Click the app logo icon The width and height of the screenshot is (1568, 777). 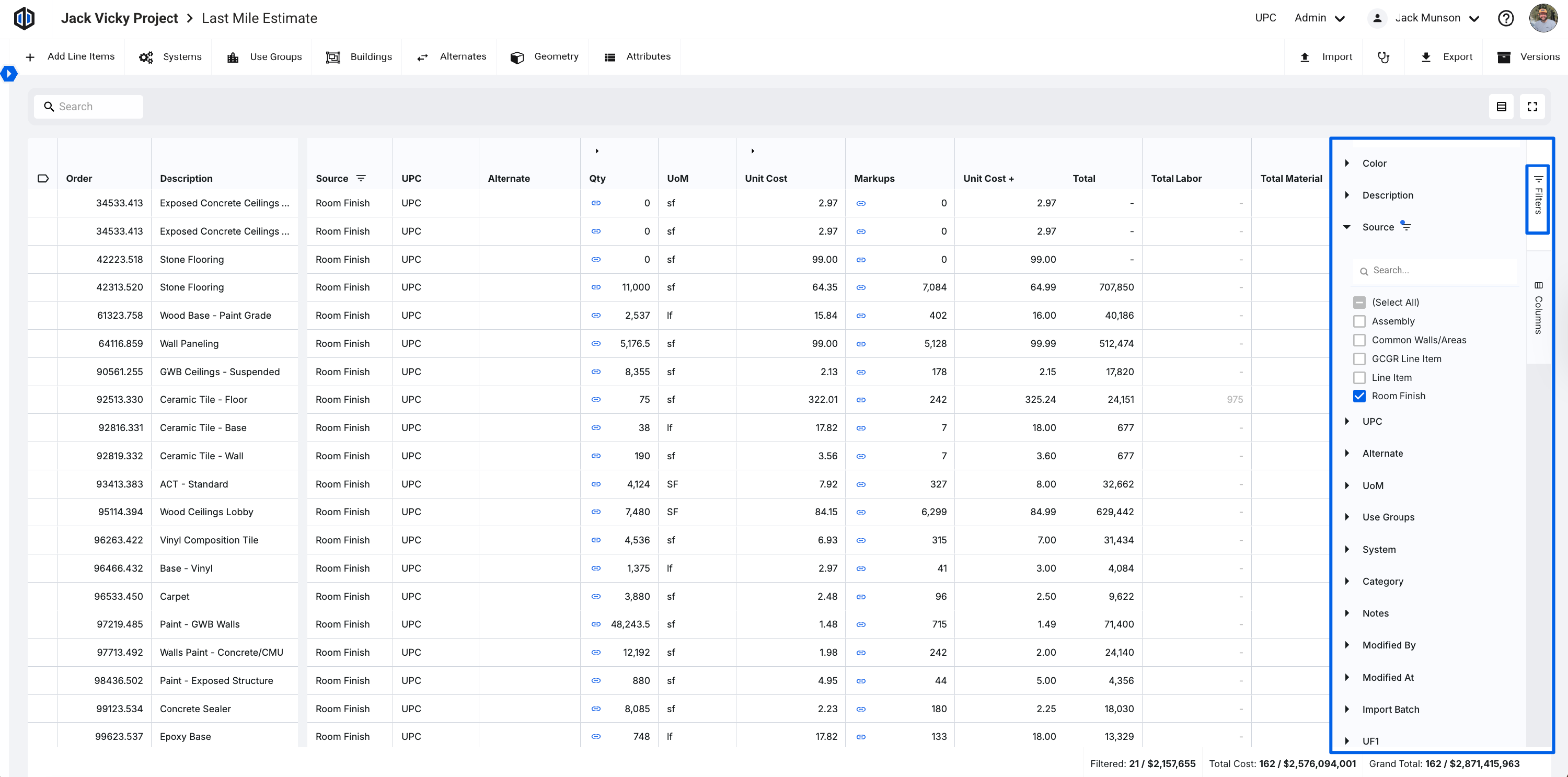coord(25,18)
